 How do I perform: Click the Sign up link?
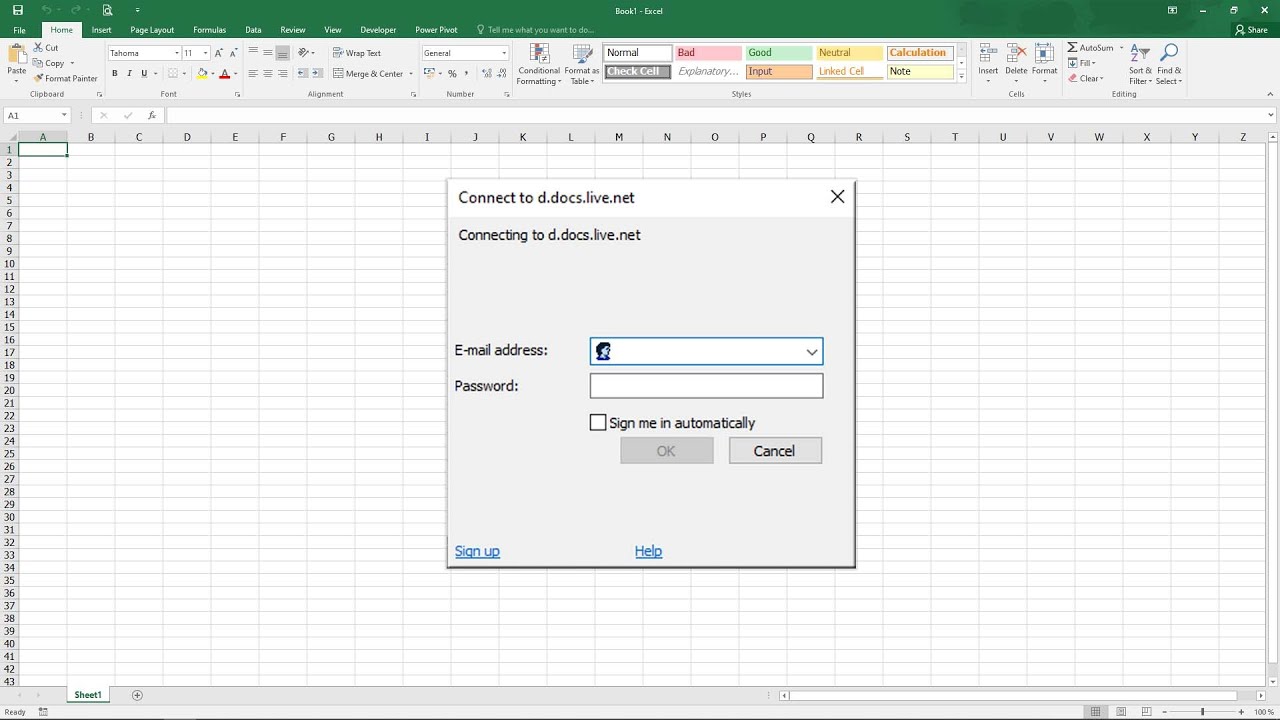pos(477,551)
